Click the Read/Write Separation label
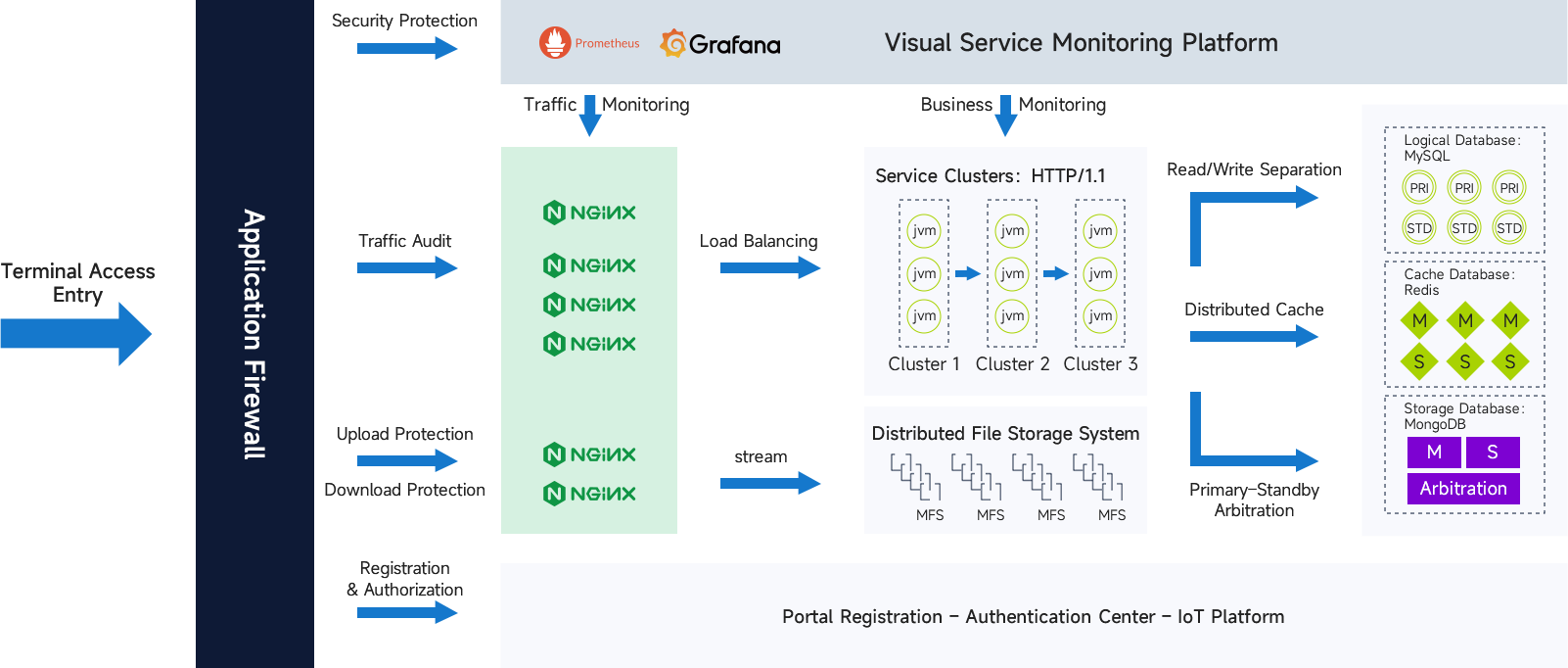The width and height of the screenshot is (1568, 668). point(1254,169)
